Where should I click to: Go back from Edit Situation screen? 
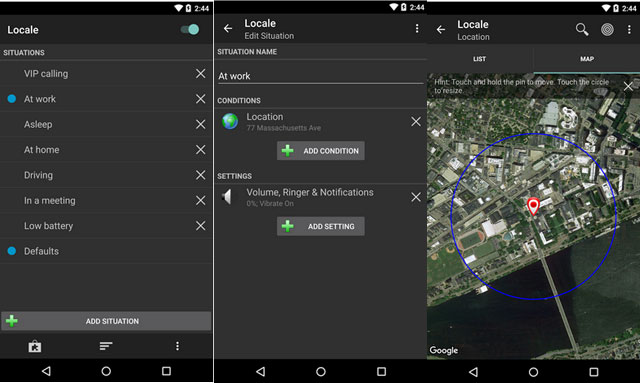point(228,28)
